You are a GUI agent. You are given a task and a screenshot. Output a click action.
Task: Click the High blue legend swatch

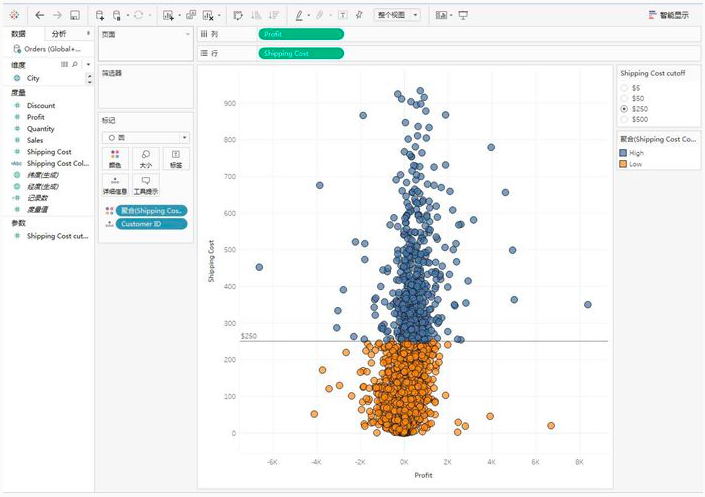623,153
